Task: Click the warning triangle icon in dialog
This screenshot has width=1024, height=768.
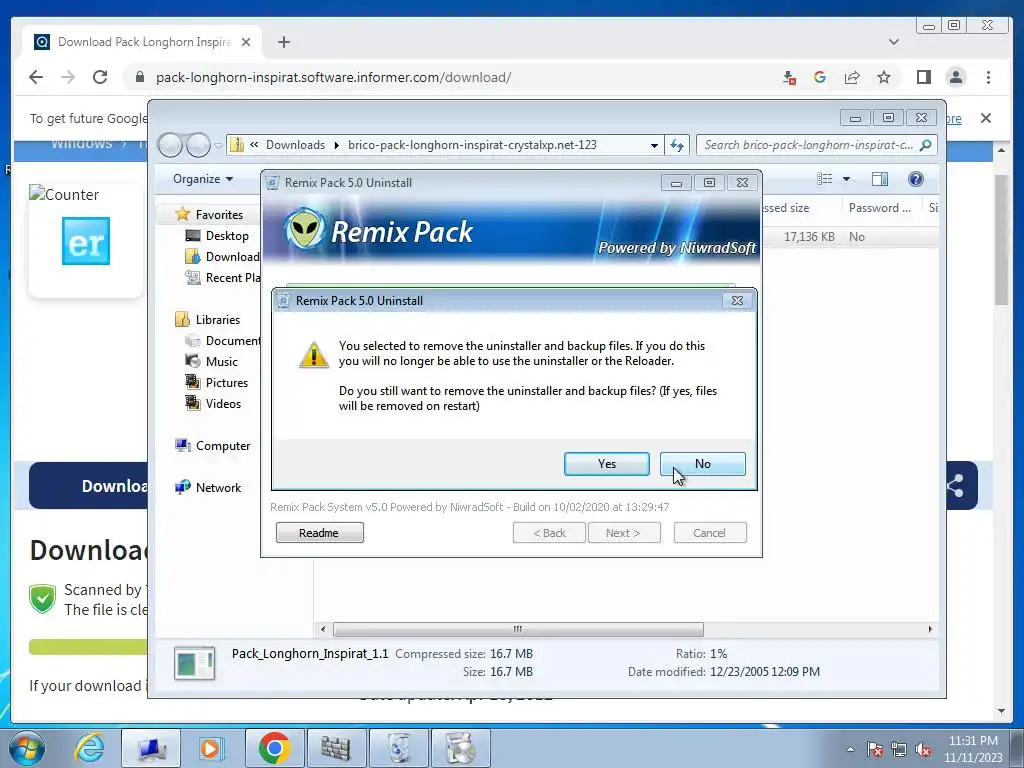Action: pyautogui.click(x=313, y=355)
